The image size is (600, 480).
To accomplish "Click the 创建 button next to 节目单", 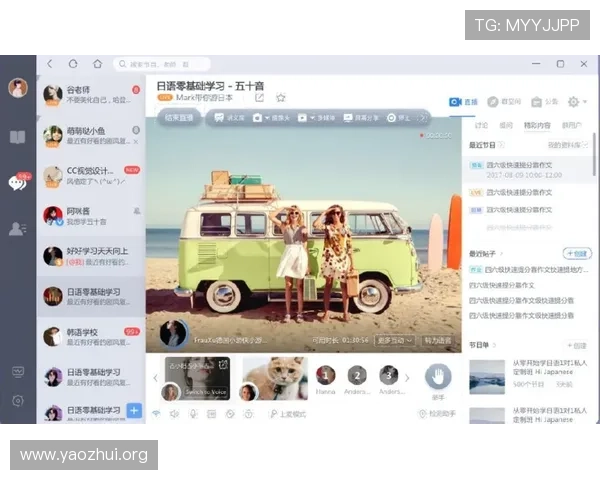I will point(577,346).
